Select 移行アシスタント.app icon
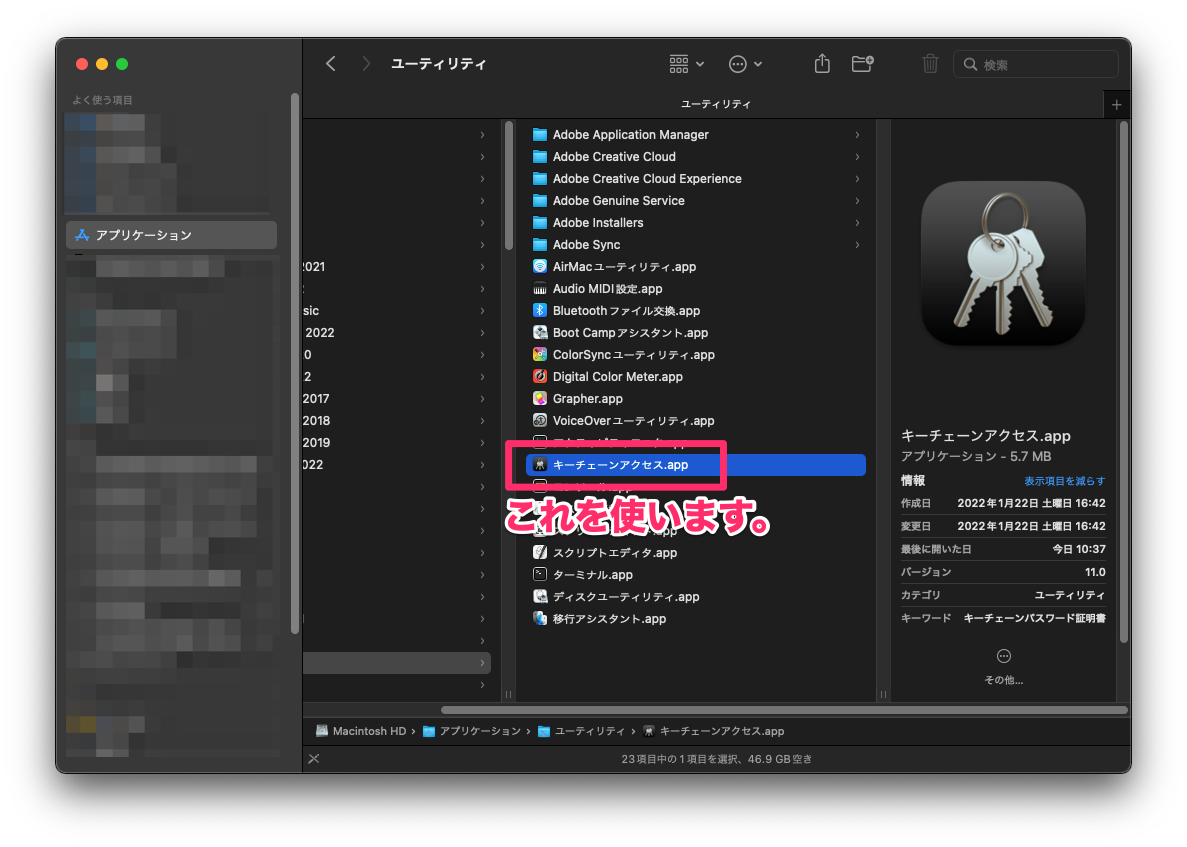Viewport: 1187px width, 847px height. (x=540, y=618)
